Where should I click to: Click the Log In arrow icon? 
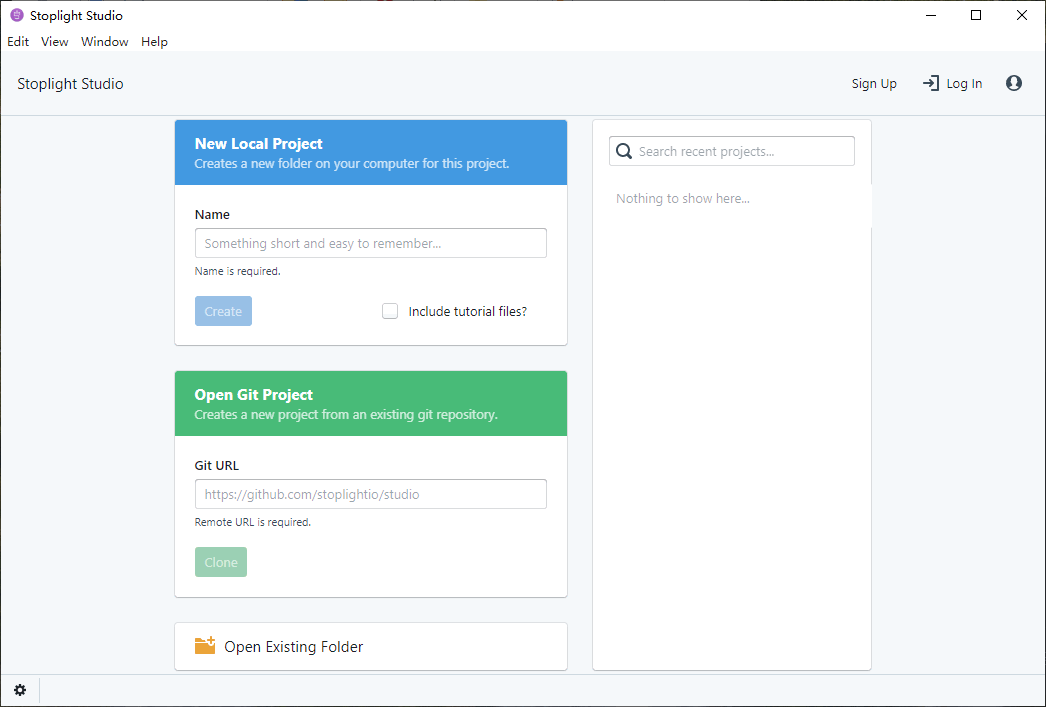[930, 84]
